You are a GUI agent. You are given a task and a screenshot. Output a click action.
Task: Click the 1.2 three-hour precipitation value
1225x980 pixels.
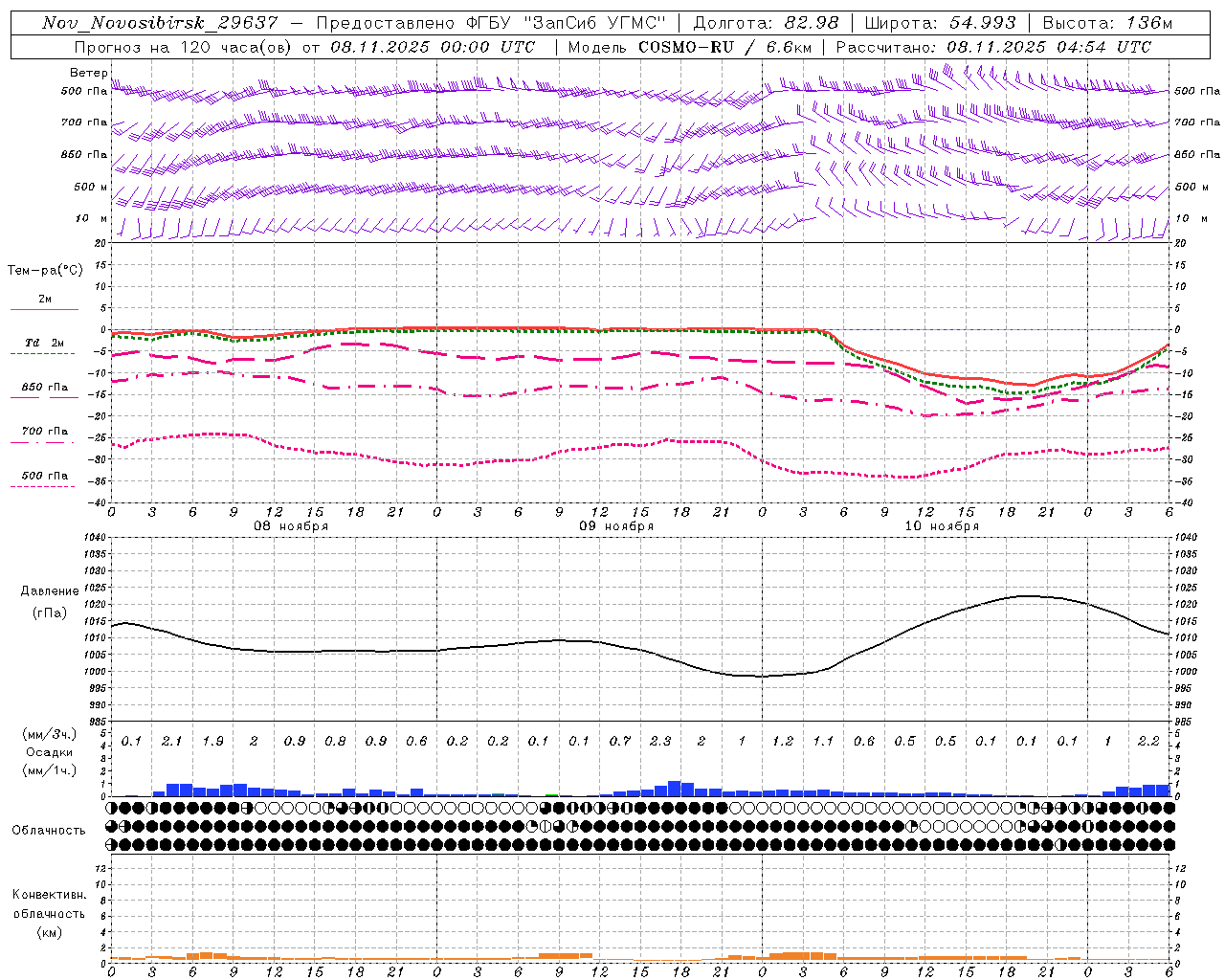[783, 742]
